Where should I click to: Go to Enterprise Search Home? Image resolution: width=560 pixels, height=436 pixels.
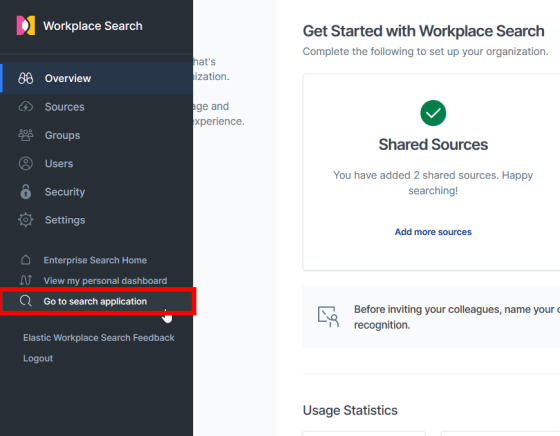[95, 260]
